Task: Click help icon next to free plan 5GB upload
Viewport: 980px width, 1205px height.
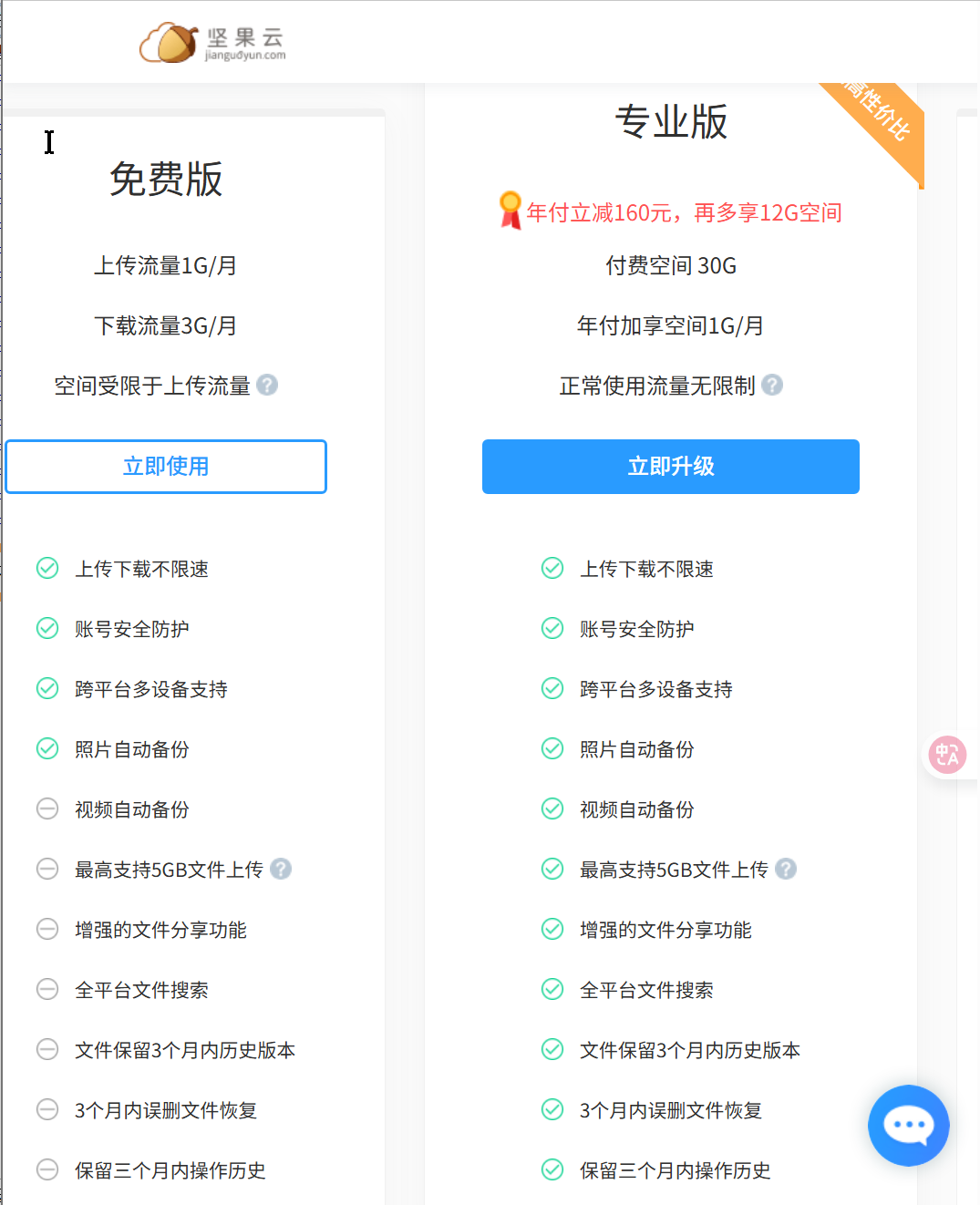Action: [281, 870]
